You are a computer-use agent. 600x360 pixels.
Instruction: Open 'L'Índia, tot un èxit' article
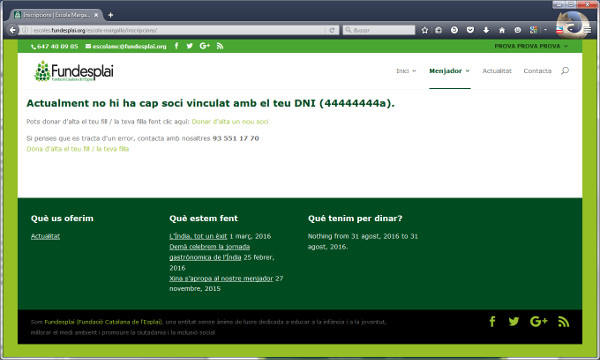click(x=198, y=236)
